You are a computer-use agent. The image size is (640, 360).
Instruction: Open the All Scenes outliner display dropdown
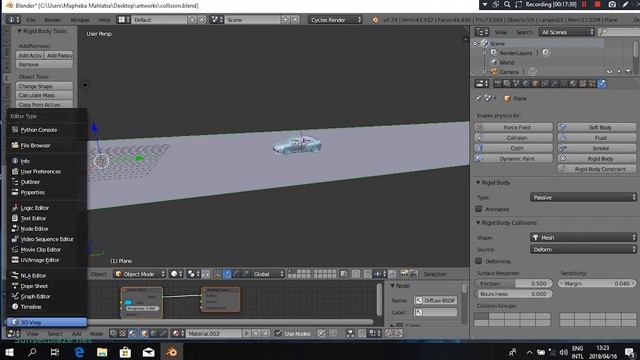tap(567, 32)
